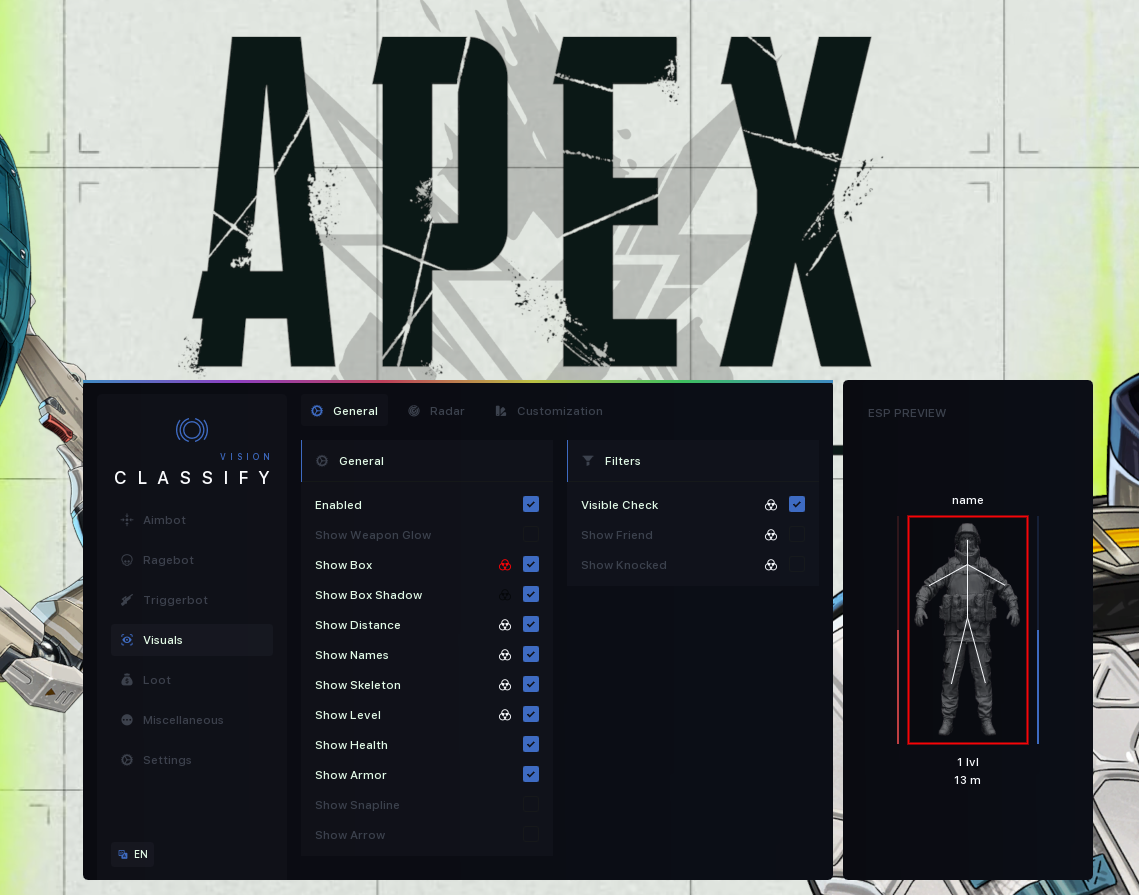The height and width of the screenshot is (895, 1139).
Task: Click the ESP PREVIEW title
Action: 907,413
